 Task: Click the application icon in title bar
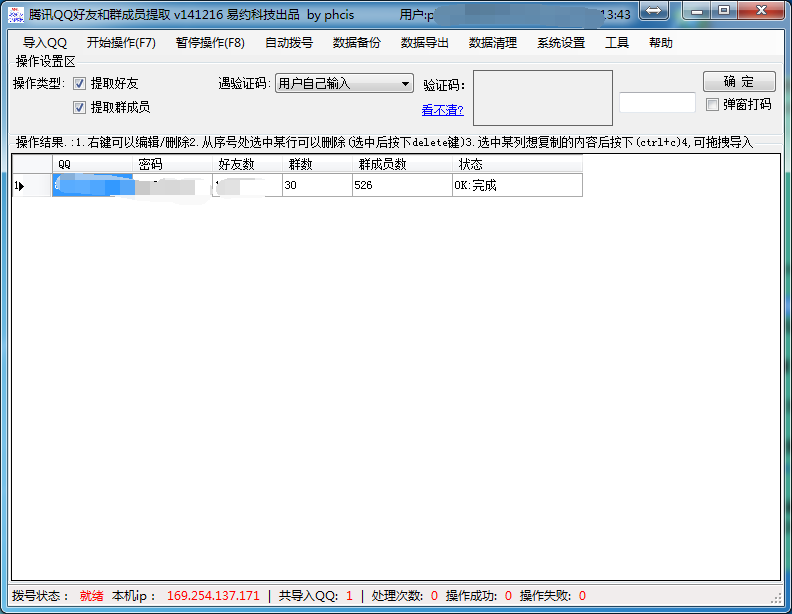coord(16,15)
